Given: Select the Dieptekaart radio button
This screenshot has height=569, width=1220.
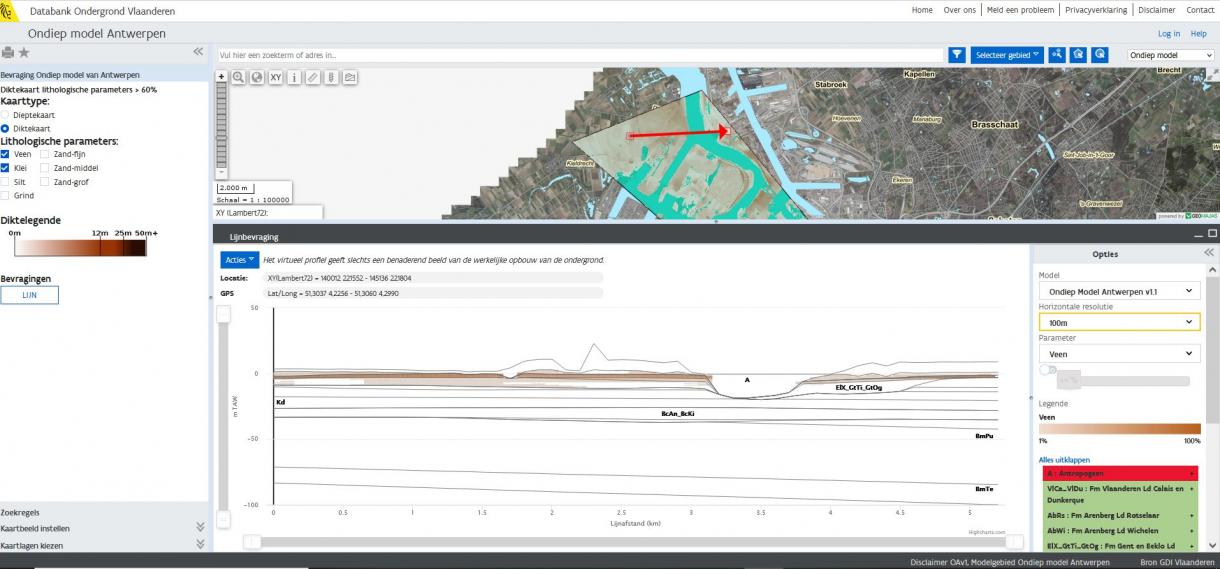Looking at the screenshot, I should coord(5,115).
